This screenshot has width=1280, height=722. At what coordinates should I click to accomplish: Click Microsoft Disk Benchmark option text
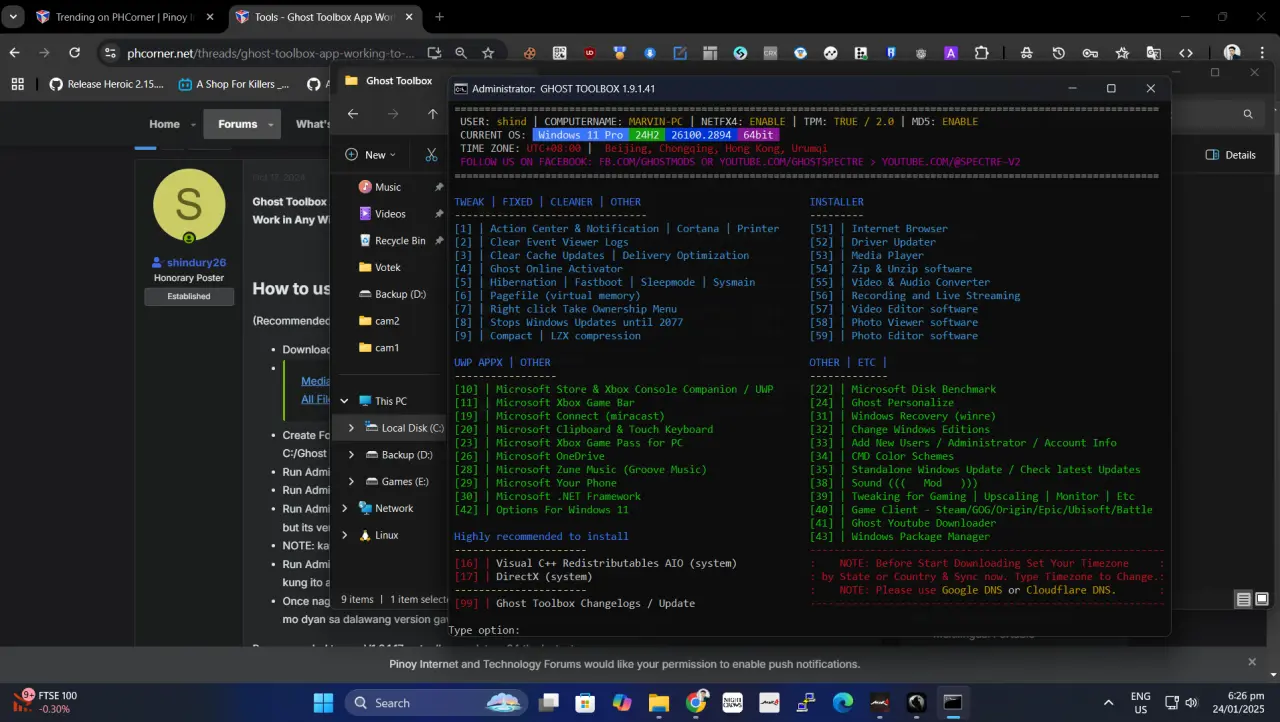pyautogui.click(x=923, y=389)
